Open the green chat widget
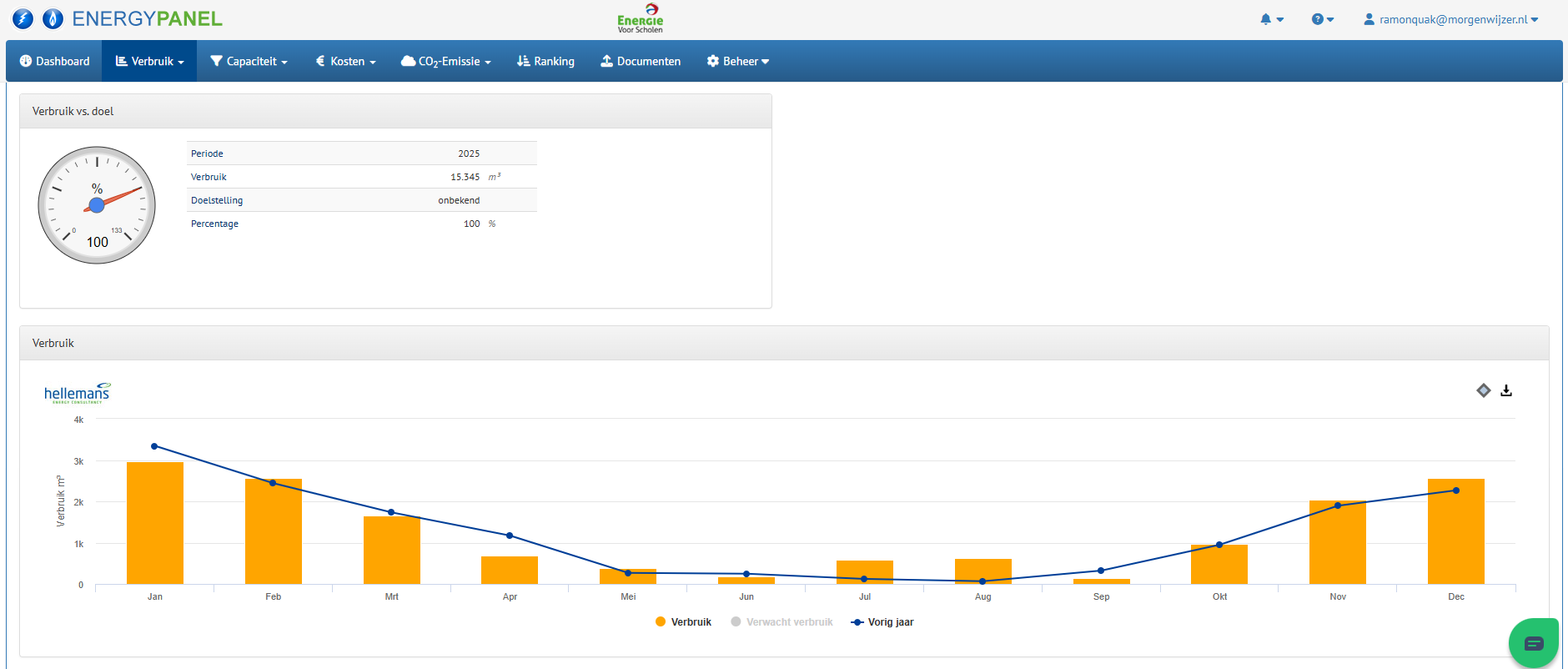This screenshot has width=1568, height=669. coord(1533,643)
